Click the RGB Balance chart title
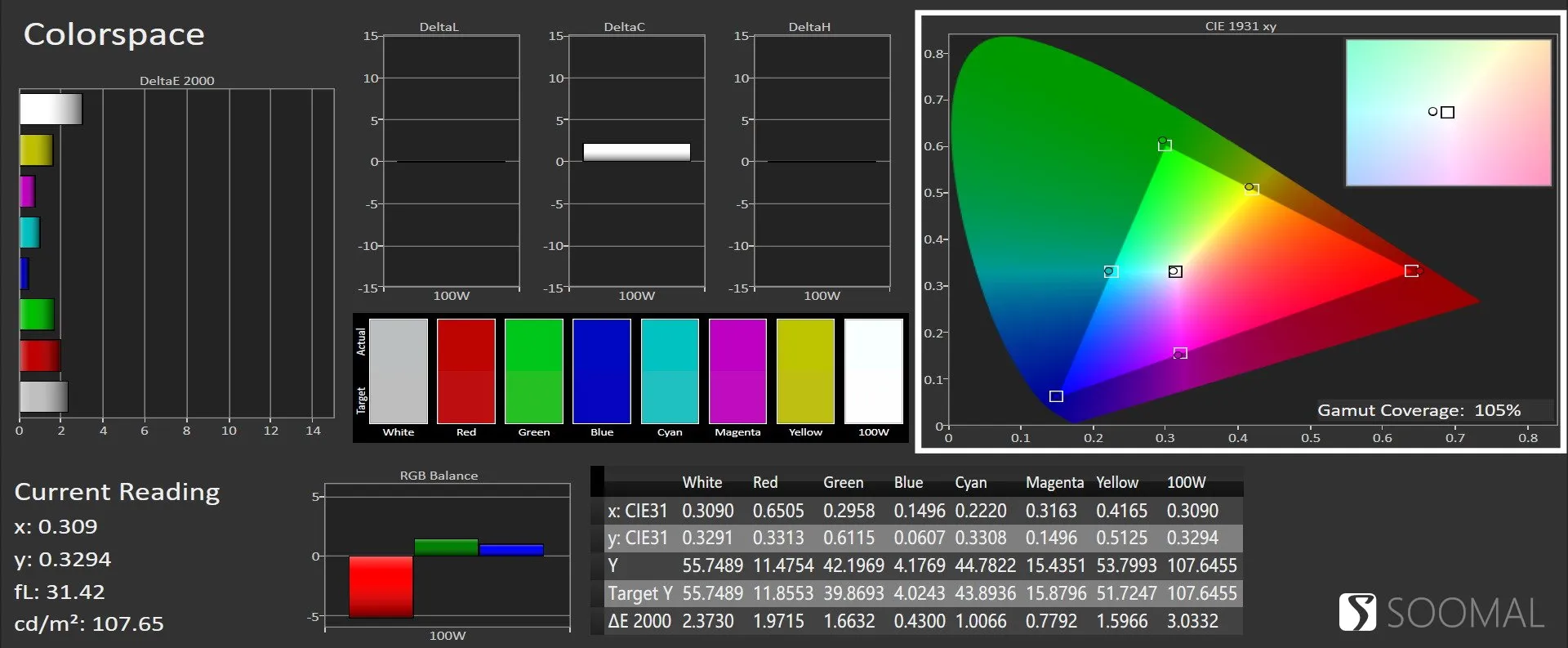The width and height of the screenshot is (1568, 648). click(439, 476)
